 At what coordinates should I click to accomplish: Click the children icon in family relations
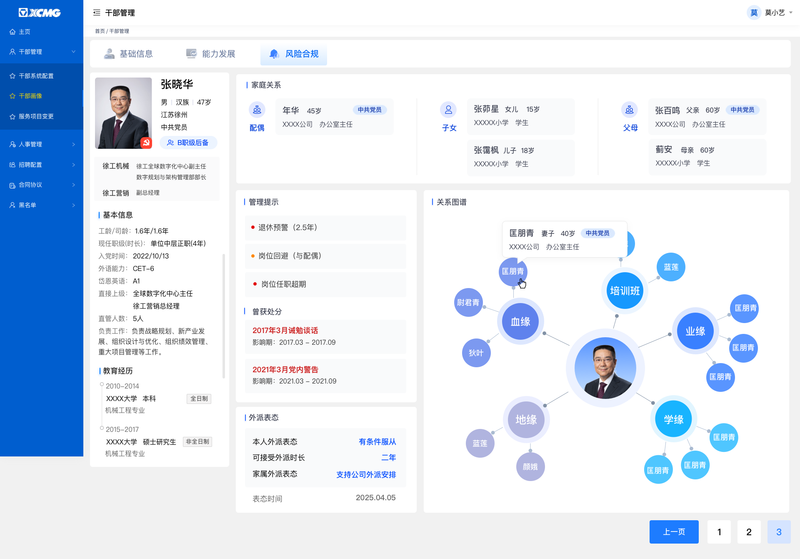pos(448,110)
